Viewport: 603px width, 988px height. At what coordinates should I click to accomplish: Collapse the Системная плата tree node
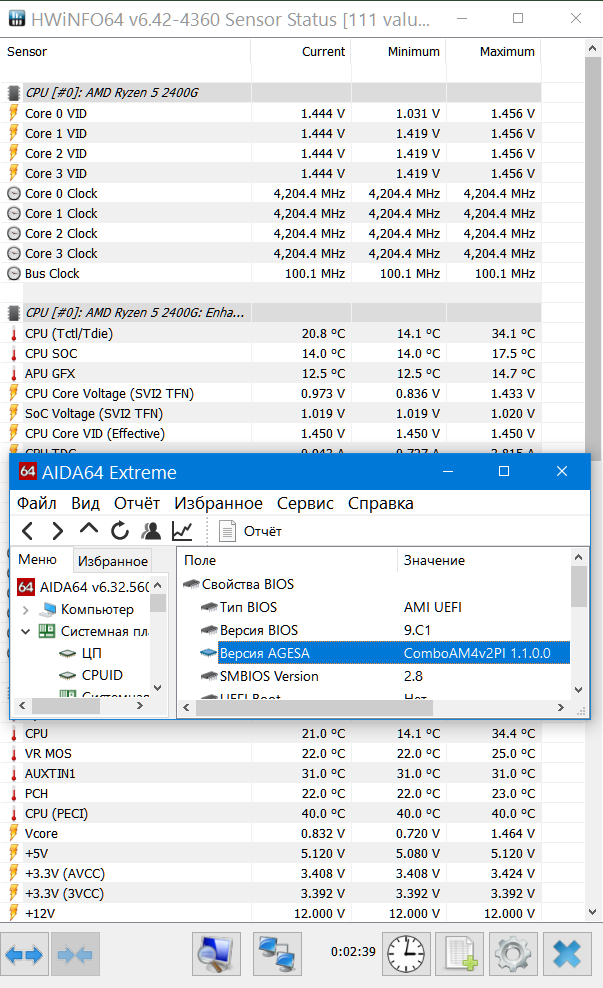pos(25,631)
